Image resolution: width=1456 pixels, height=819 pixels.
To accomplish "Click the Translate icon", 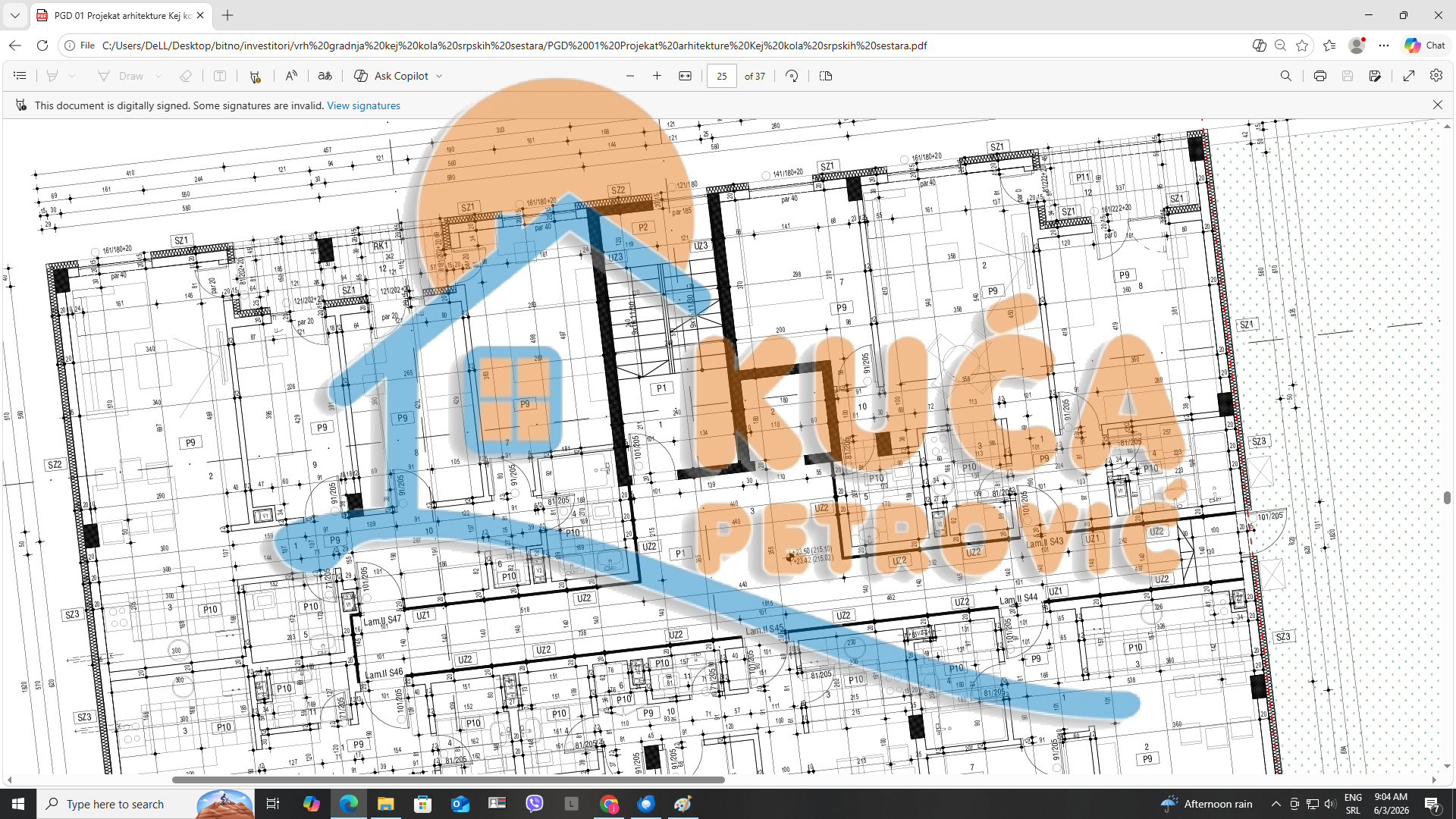I will [x=325, y=76].
